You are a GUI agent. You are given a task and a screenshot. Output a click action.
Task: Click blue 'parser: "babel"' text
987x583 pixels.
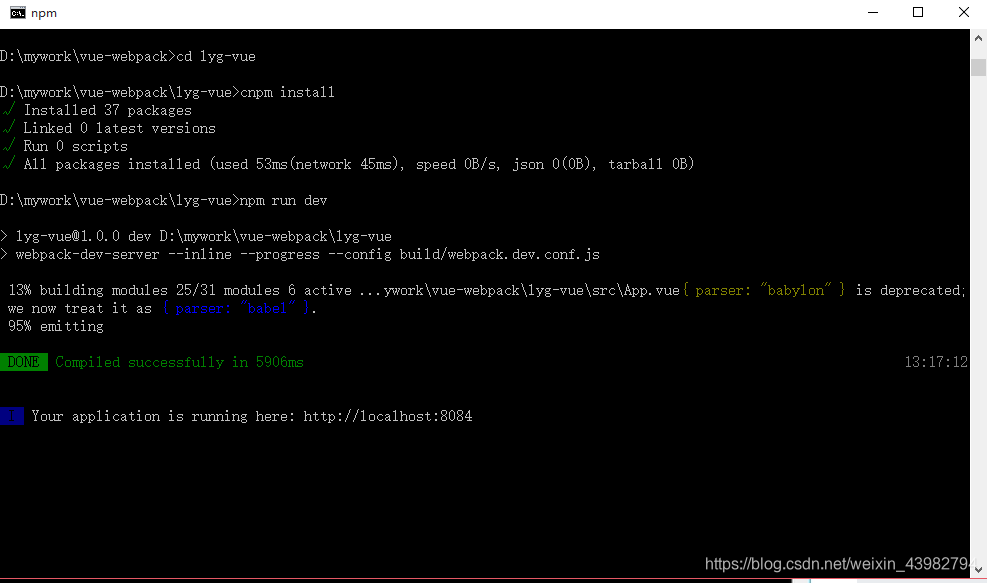[x=237, y=308]
